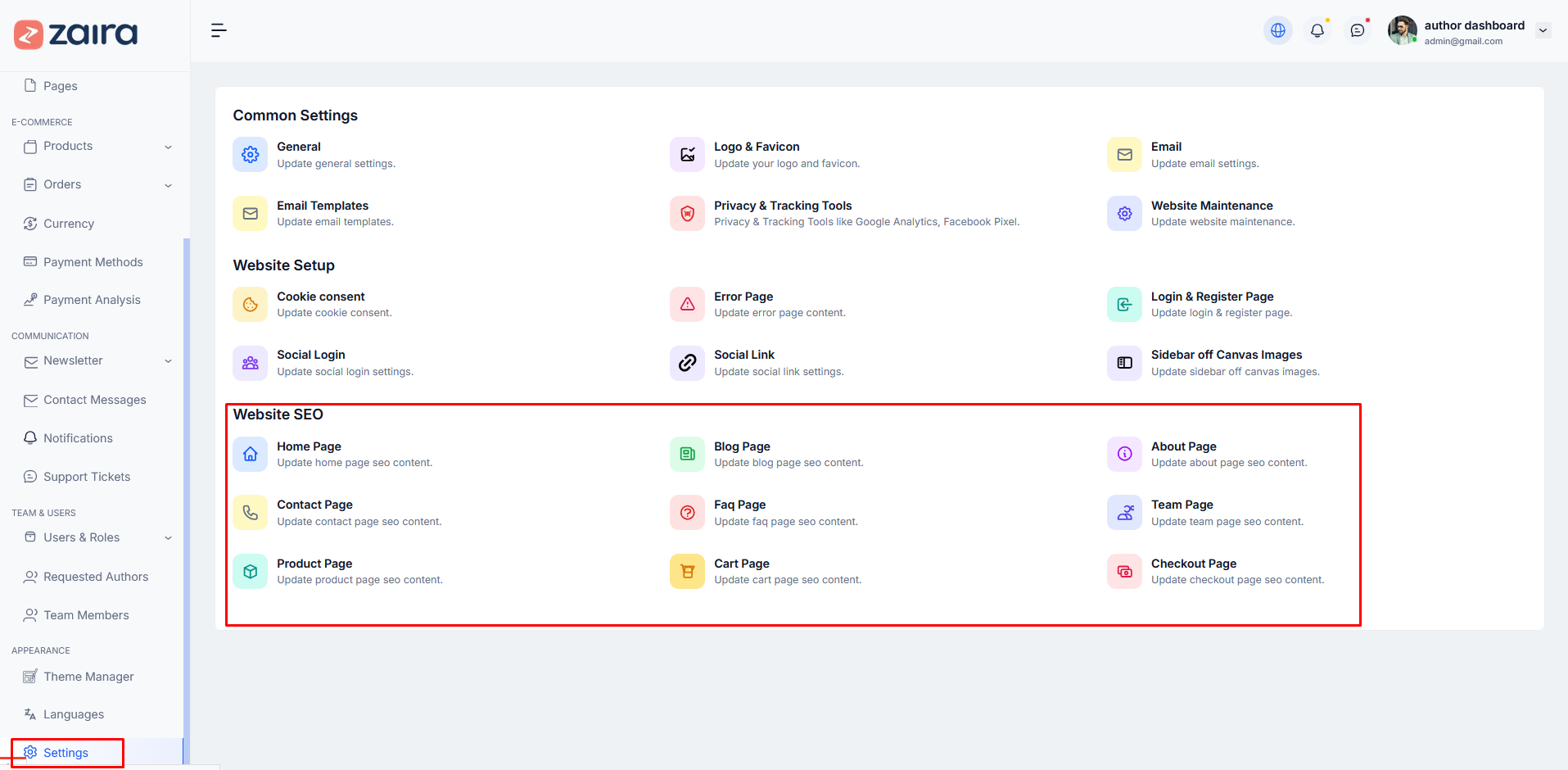Select the Cart Page basket icon
The image size is (1568, 770).
click(x=688, y=572)
